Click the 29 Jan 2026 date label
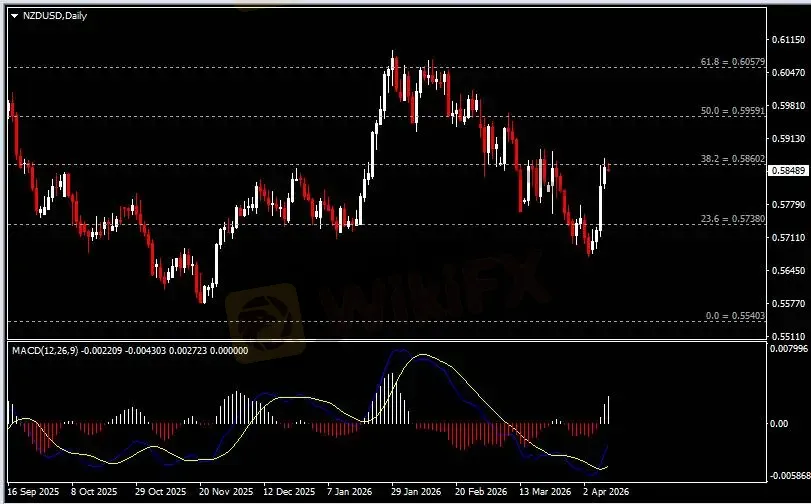The height and width of the screenshot is (504, 811). click(x=416, y=491)
